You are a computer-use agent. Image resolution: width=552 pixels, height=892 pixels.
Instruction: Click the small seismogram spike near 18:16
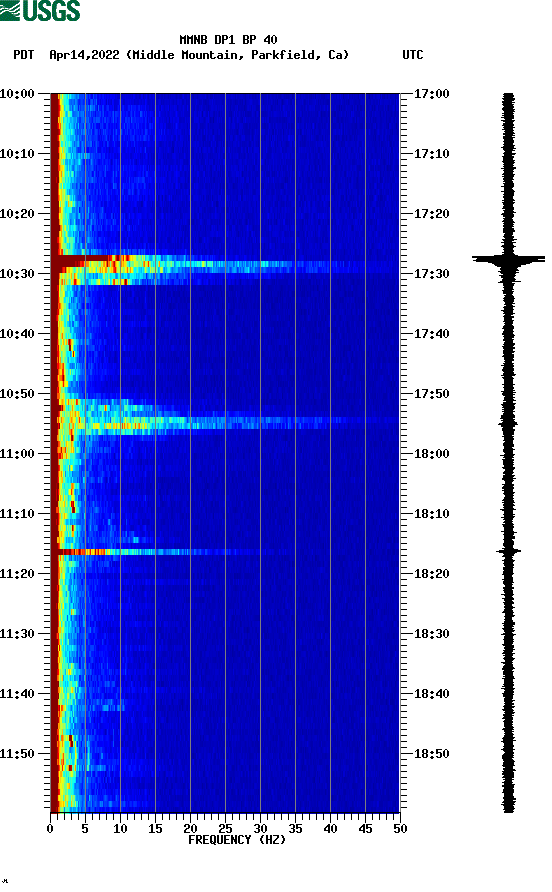508,551
